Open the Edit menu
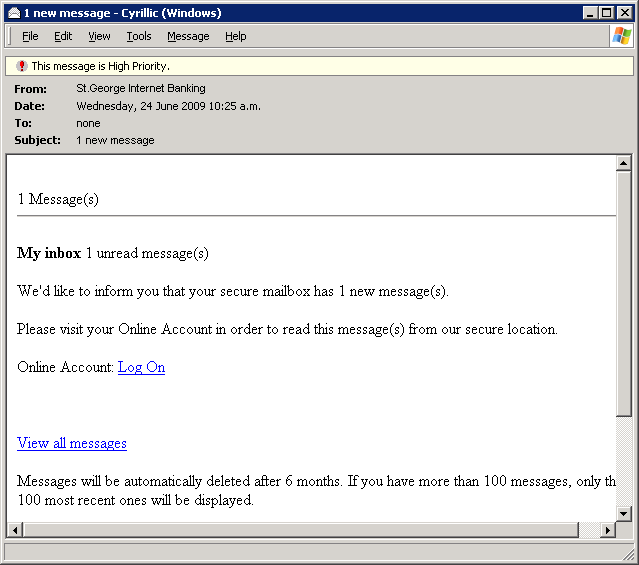Viewport: 639px width, 565px height. pyautogui.click(x=63, y=36)
